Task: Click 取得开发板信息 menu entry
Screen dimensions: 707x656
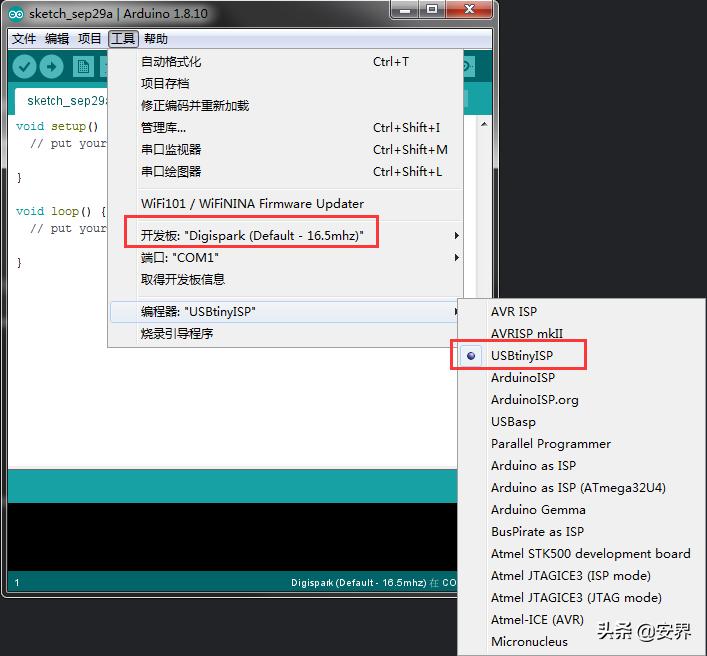Action: point(286,280)
